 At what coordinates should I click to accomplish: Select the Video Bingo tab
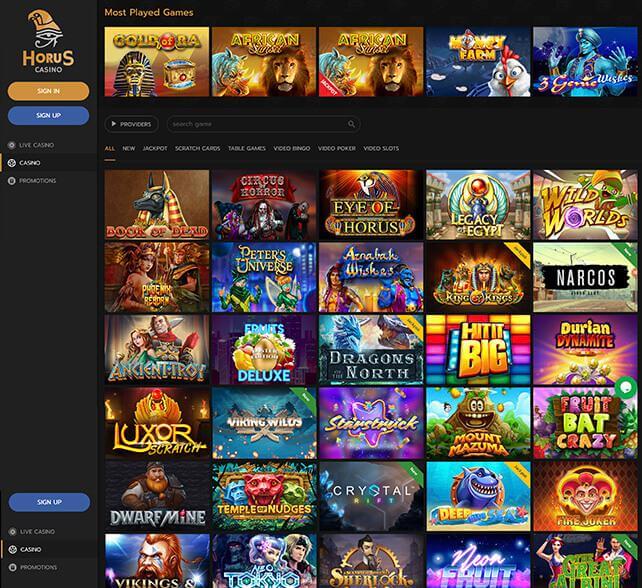292,148
